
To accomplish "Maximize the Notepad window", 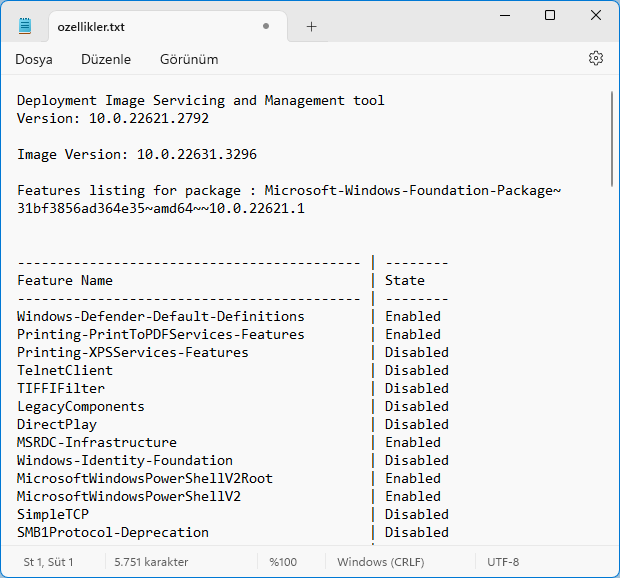I will [550, 15].
